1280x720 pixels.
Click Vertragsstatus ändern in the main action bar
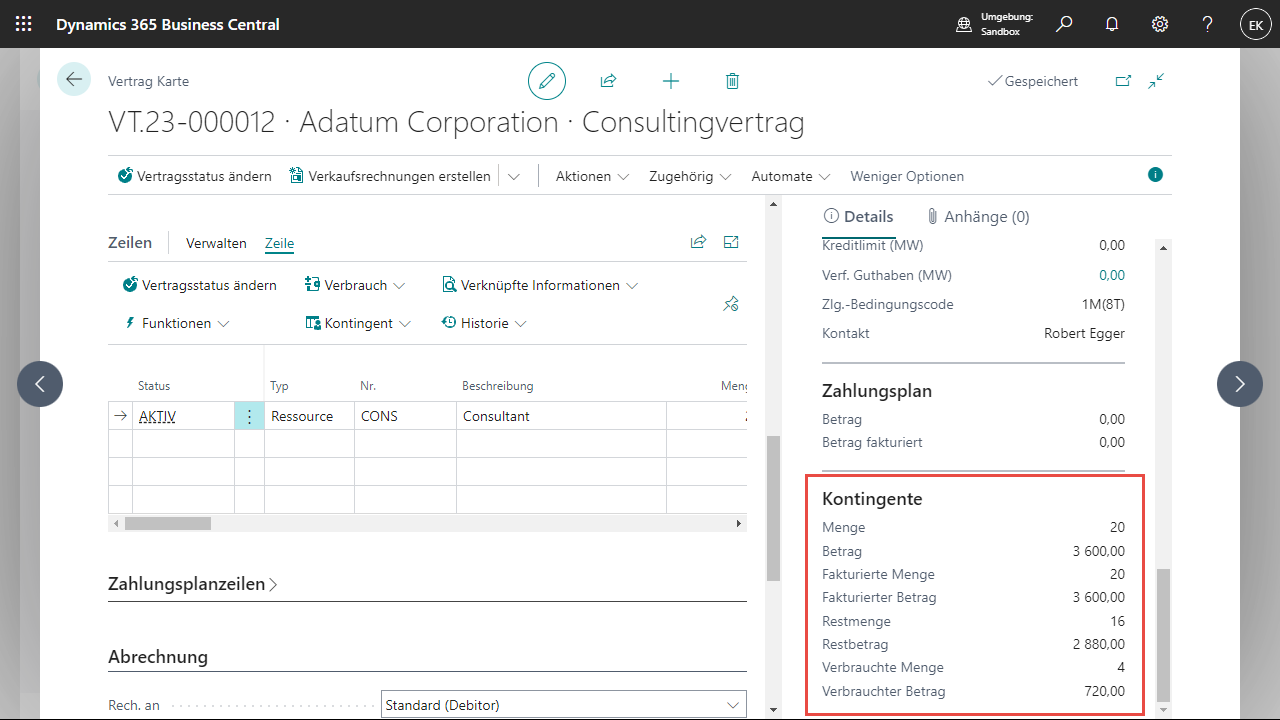point(195,176)
